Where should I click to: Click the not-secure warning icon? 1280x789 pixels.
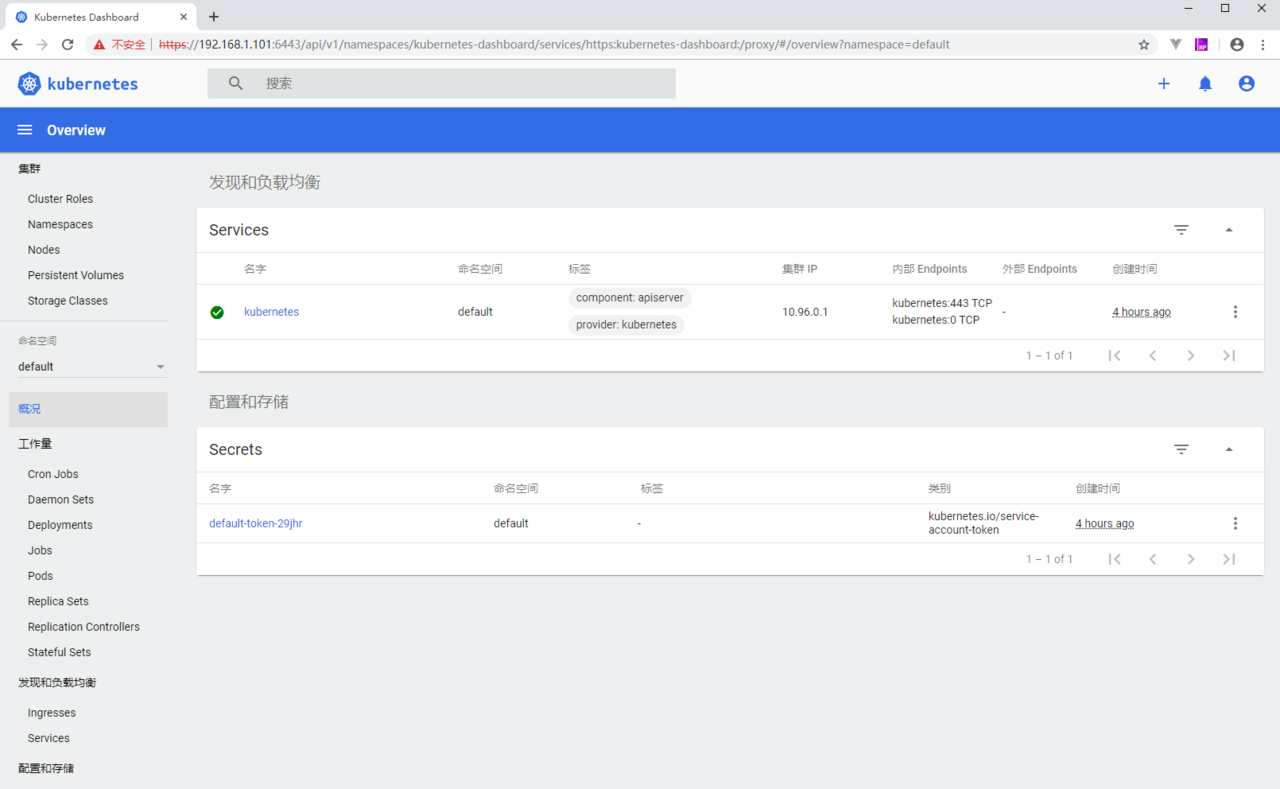coord(99,45)
